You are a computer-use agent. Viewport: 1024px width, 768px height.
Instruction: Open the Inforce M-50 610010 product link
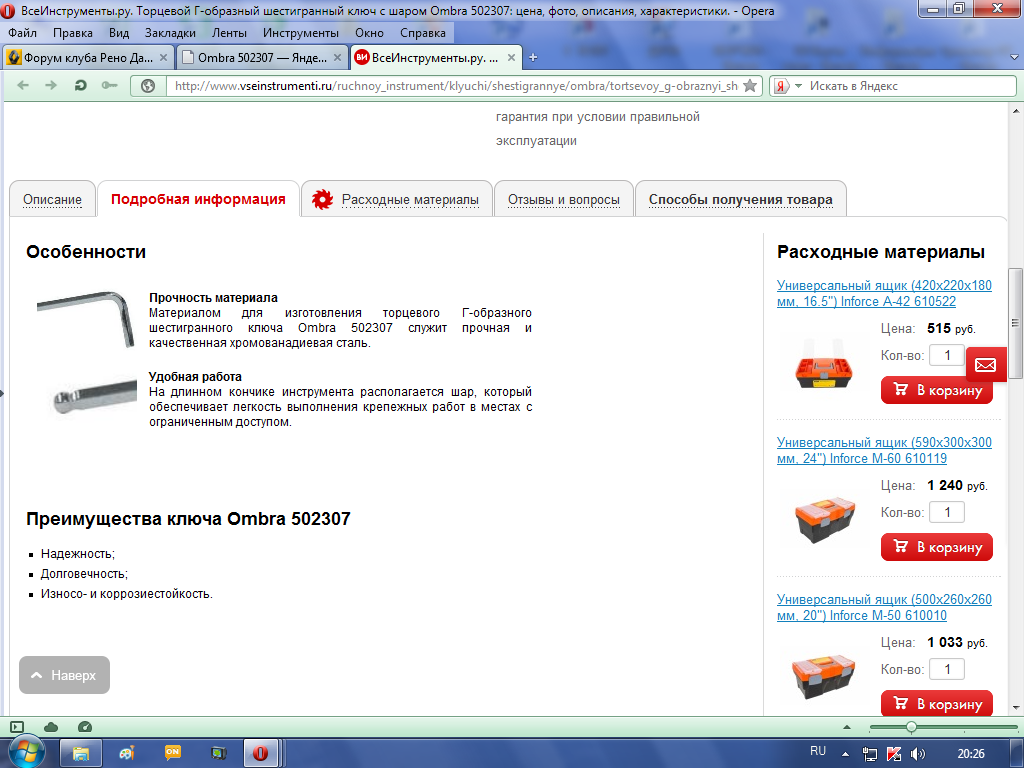point(884,607)
